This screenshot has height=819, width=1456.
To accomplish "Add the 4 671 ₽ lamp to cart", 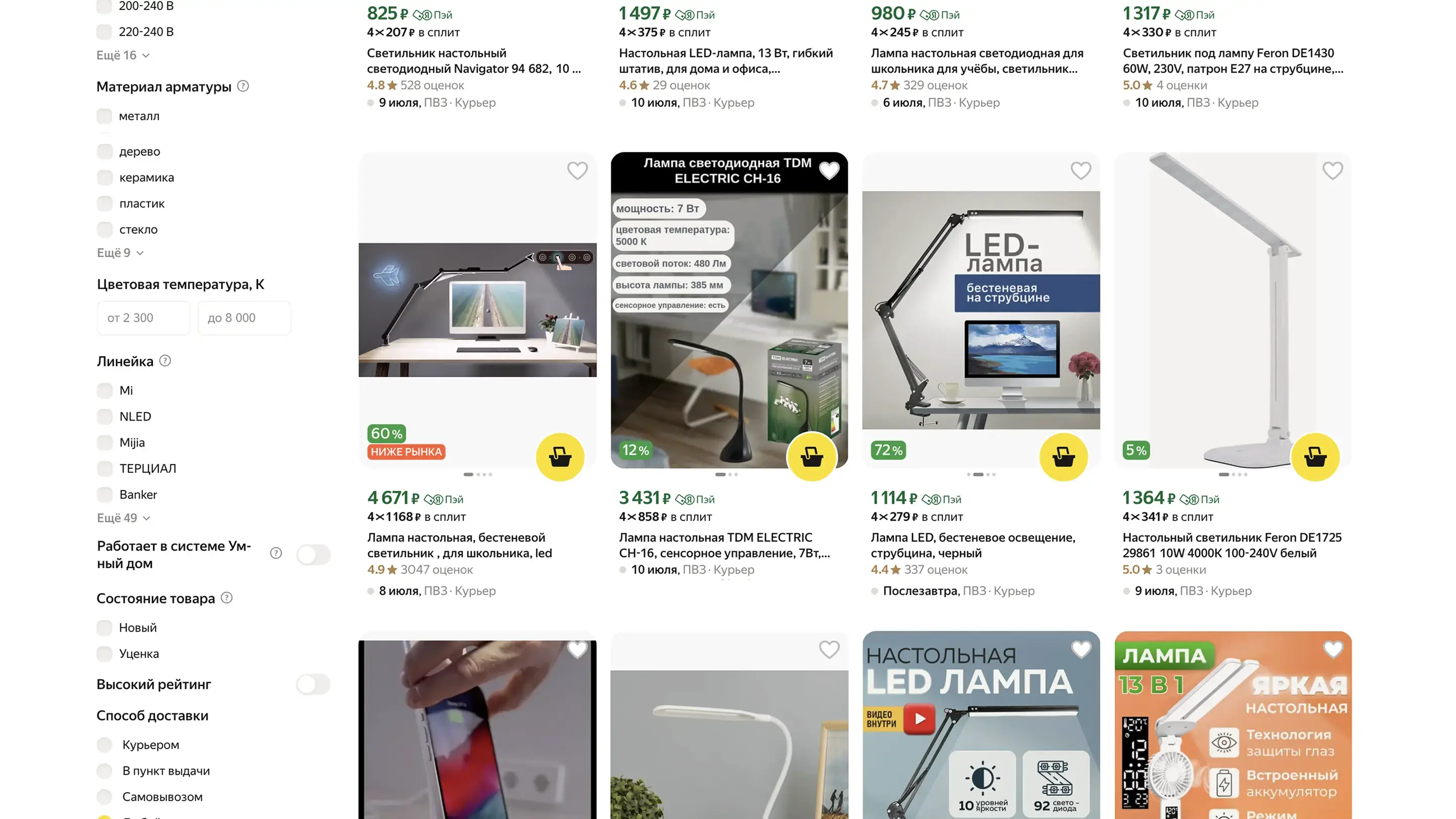I will coord(560,457).
